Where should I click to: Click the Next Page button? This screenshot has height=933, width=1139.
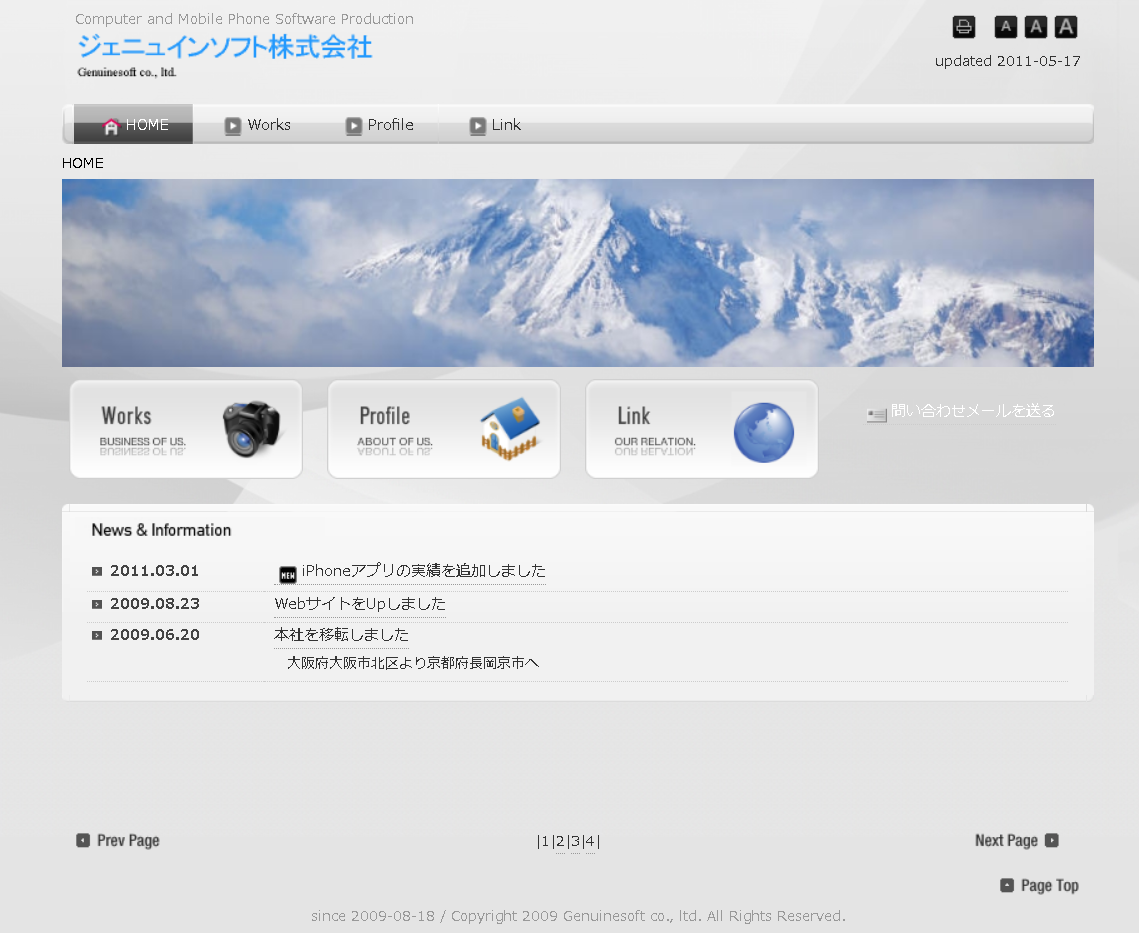pos(1016,841)
